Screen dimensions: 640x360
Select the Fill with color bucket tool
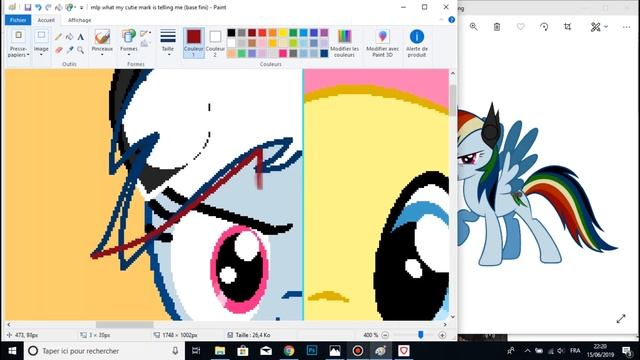[x=69, y=37]
